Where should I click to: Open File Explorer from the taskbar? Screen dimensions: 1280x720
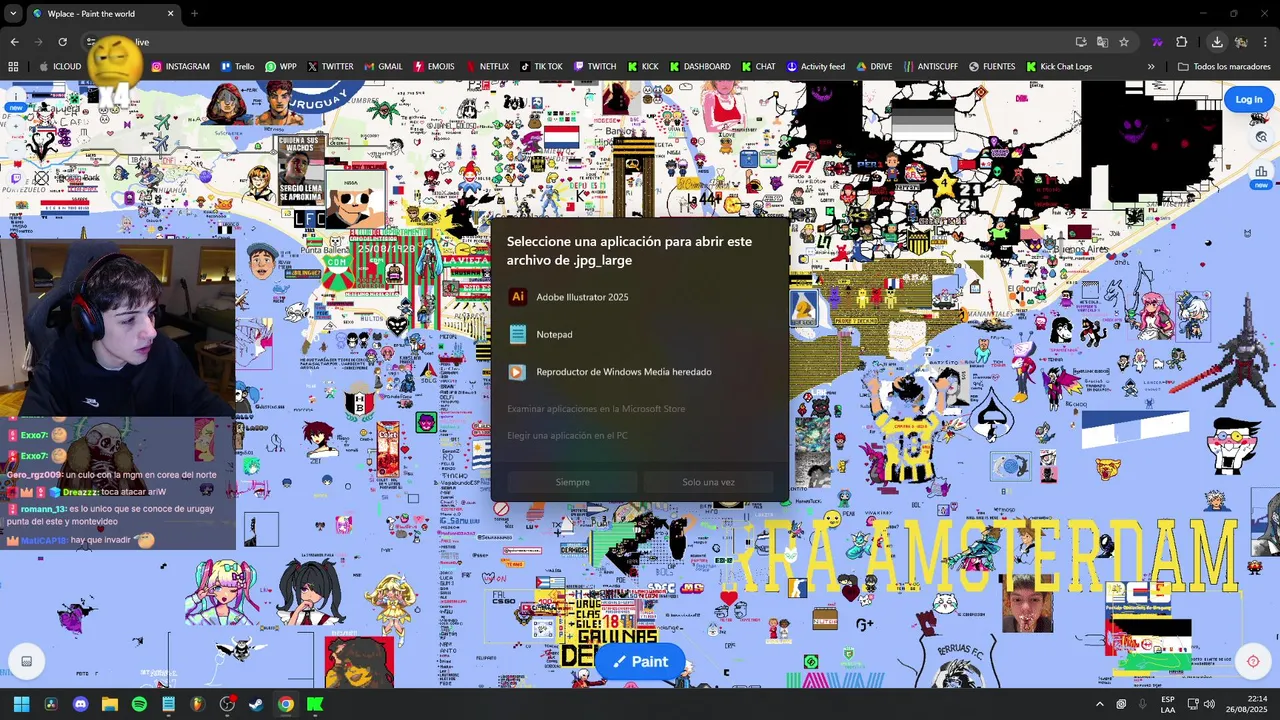pyautogui.click(x=110, y=704)
